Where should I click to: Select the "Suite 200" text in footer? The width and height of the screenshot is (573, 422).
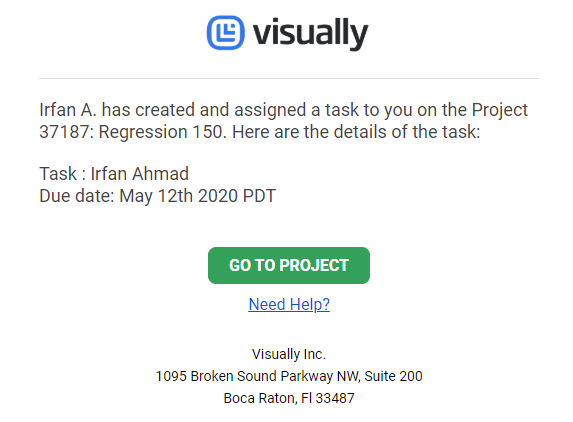(x=393, y=376)
